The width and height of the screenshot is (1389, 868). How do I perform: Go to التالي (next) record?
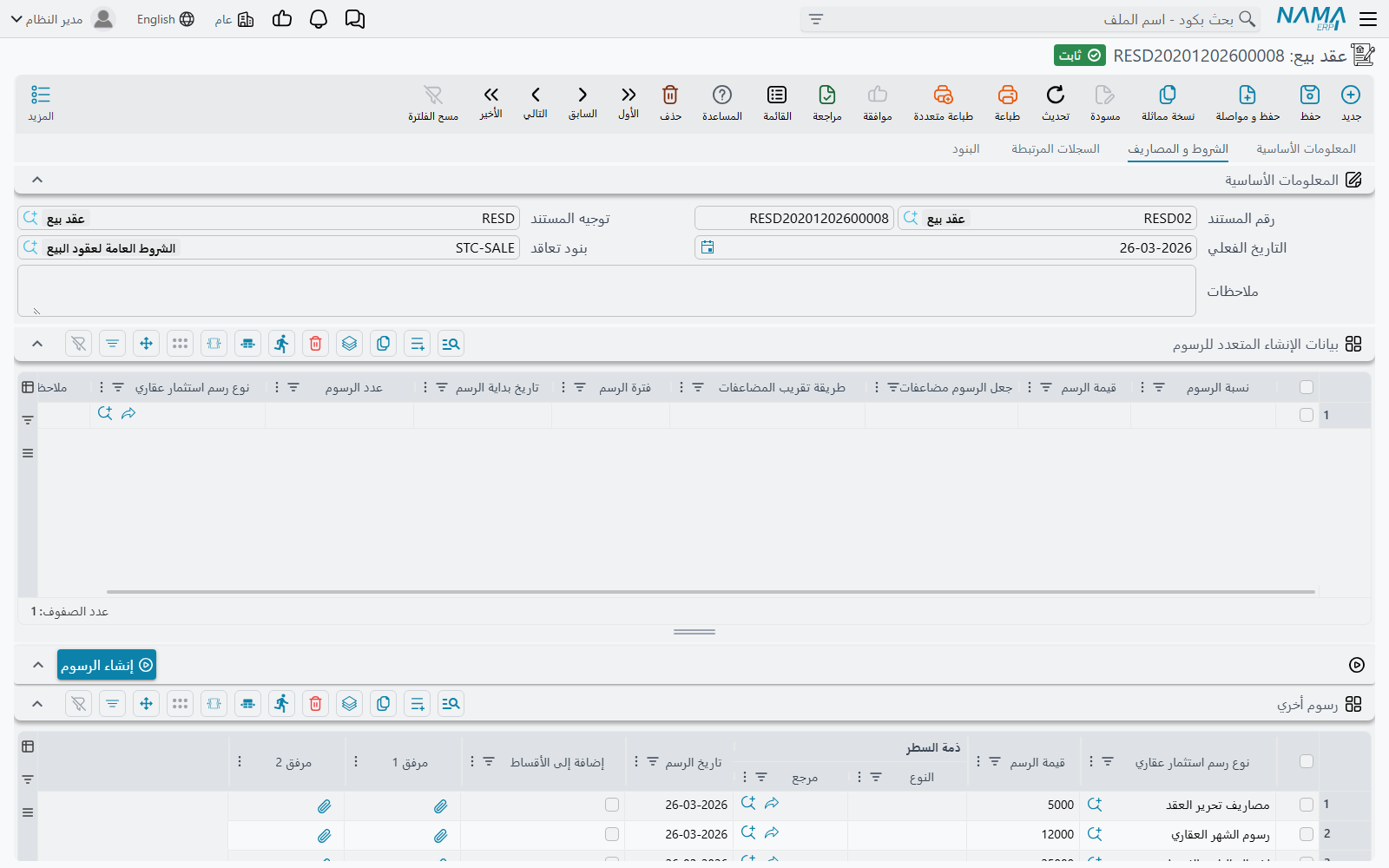pos(536,103)
